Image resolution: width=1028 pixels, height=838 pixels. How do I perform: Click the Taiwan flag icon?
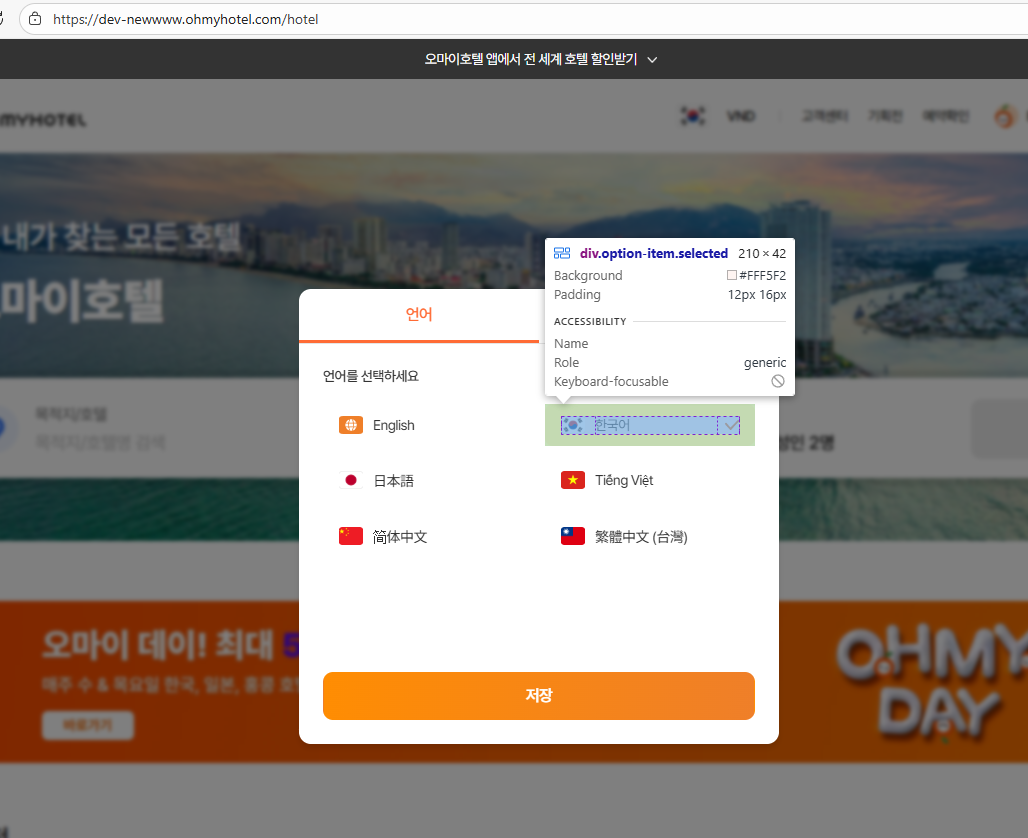click(573, 536)
